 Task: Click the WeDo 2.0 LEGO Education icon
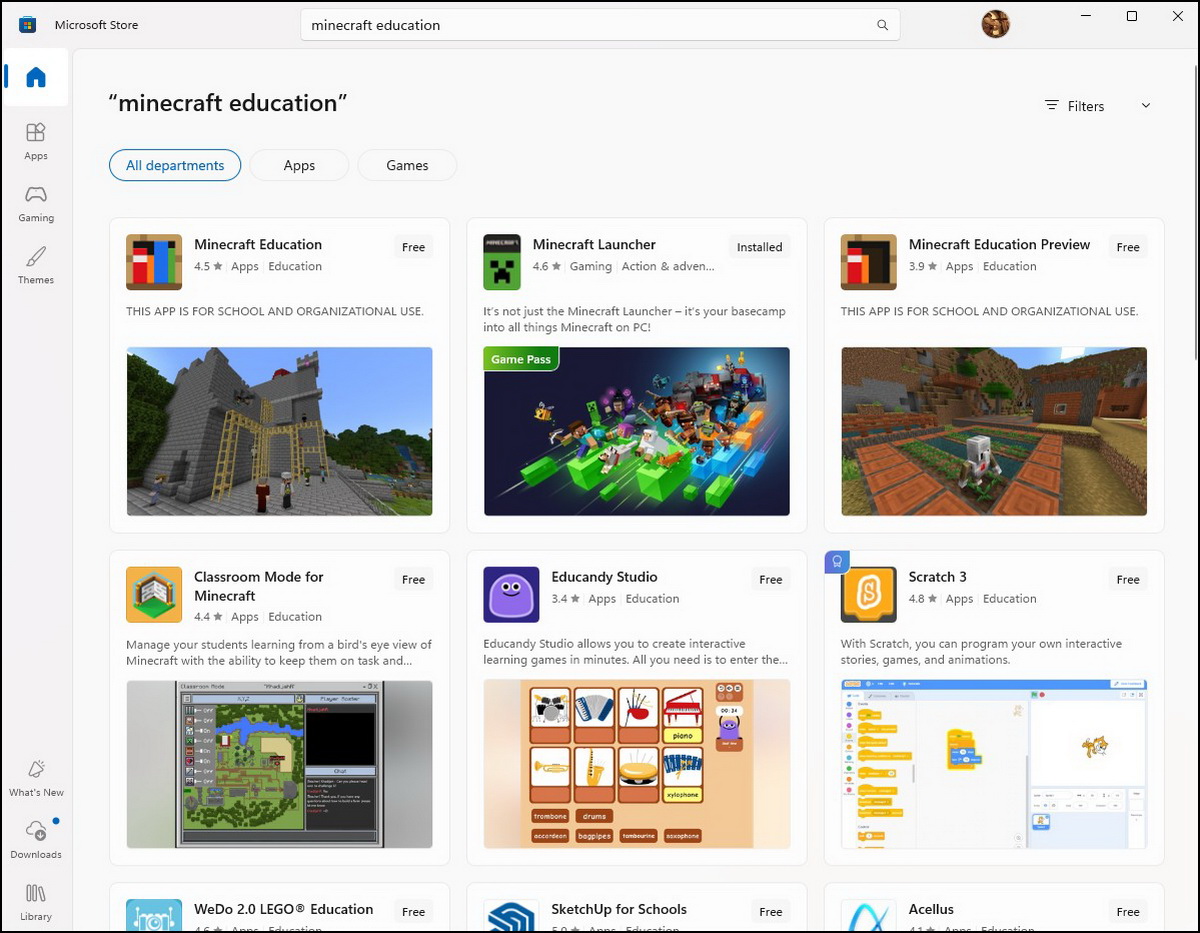tap(154, 916)
